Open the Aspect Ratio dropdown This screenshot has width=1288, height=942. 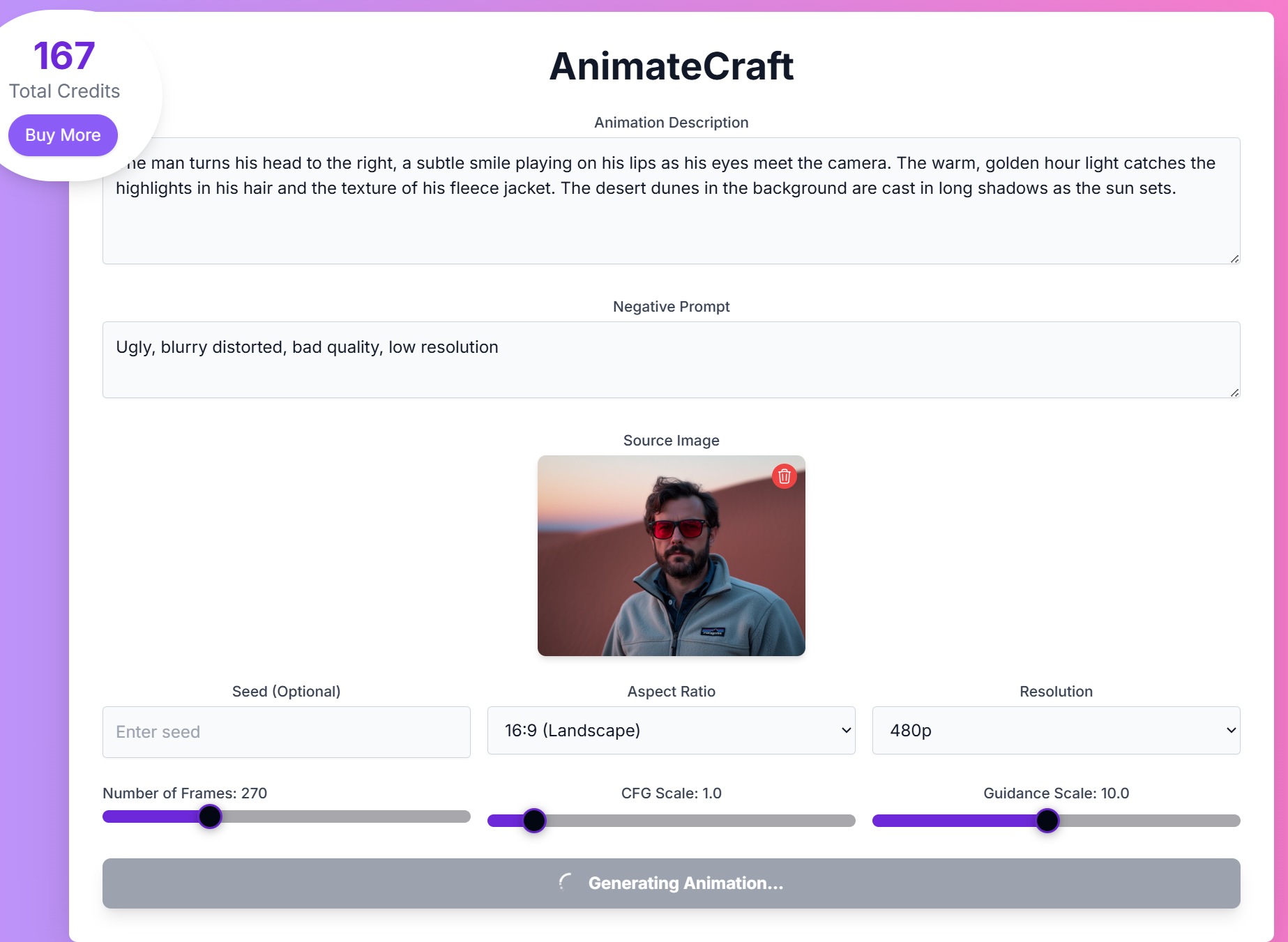tap(671, 731)
